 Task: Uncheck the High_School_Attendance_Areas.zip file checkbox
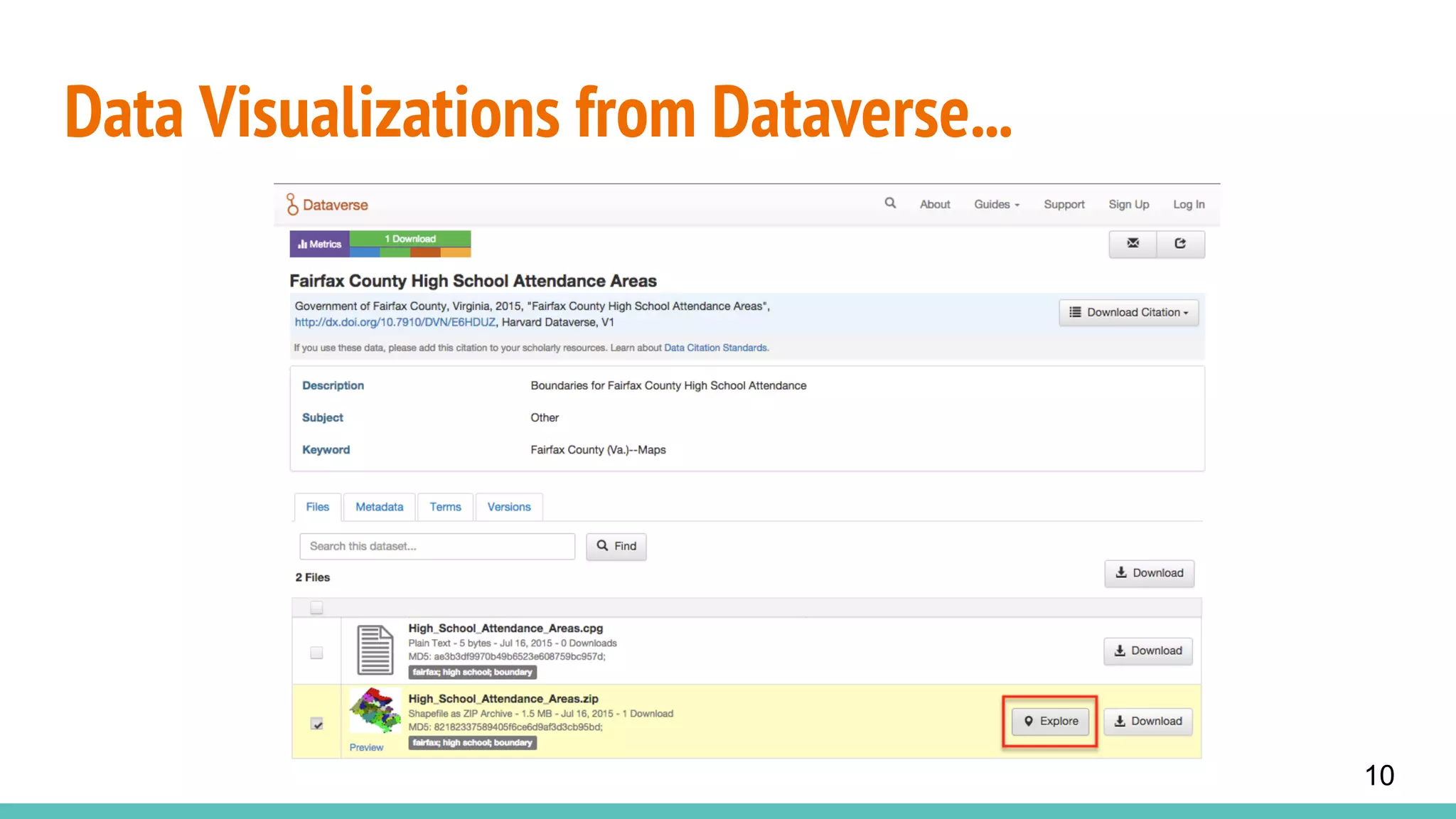[x=317, y=724]
